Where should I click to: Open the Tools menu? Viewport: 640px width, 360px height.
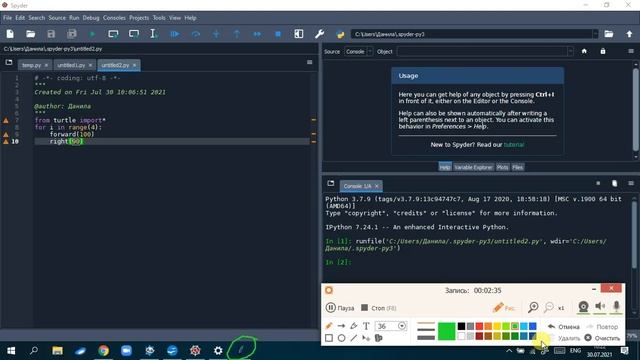coord(159,18)
